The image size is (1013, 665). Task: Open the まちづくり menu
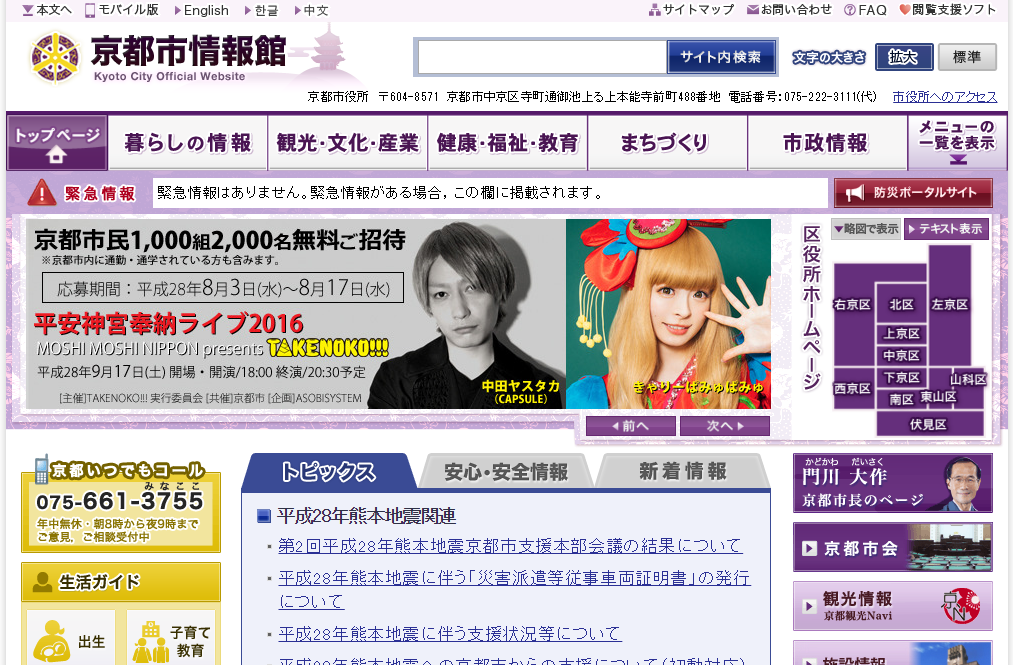click(x=667, y=143)
